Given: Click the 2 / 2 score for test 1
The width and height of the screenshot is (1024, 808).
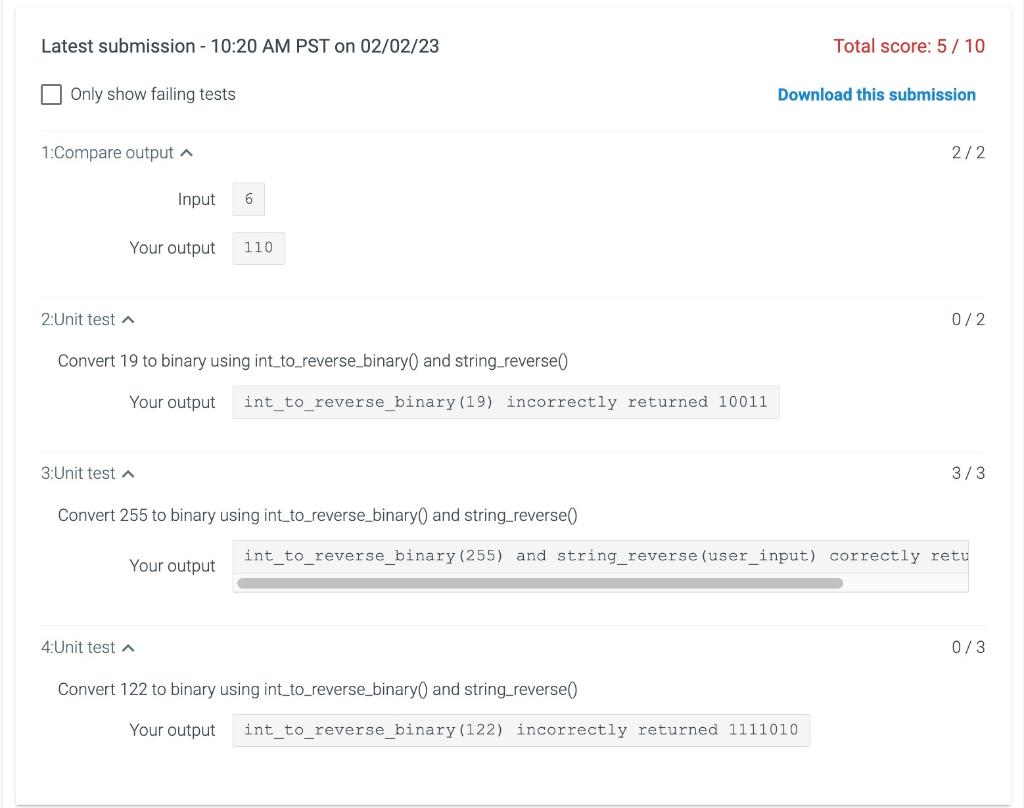Looking at the screenshot, I should tap(968, 153).
